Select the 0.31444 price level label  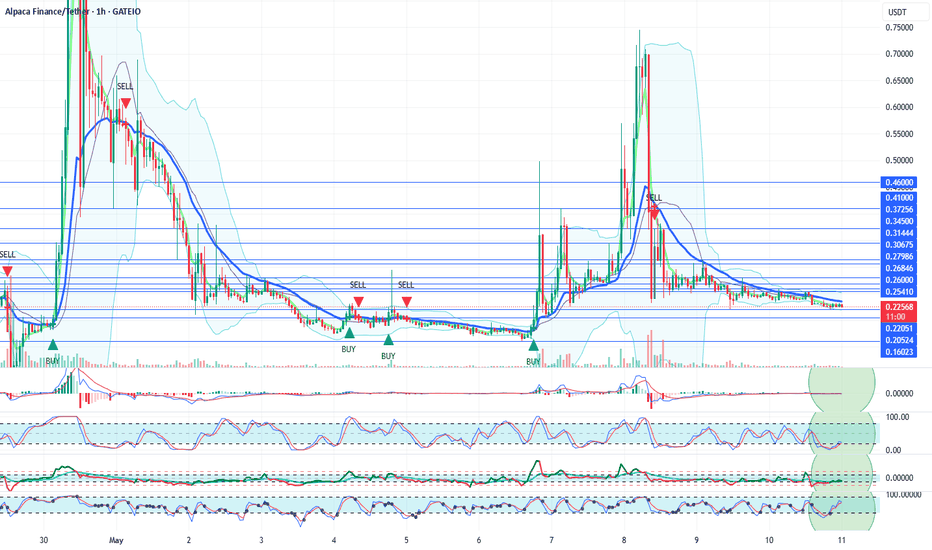coord(899,233)
